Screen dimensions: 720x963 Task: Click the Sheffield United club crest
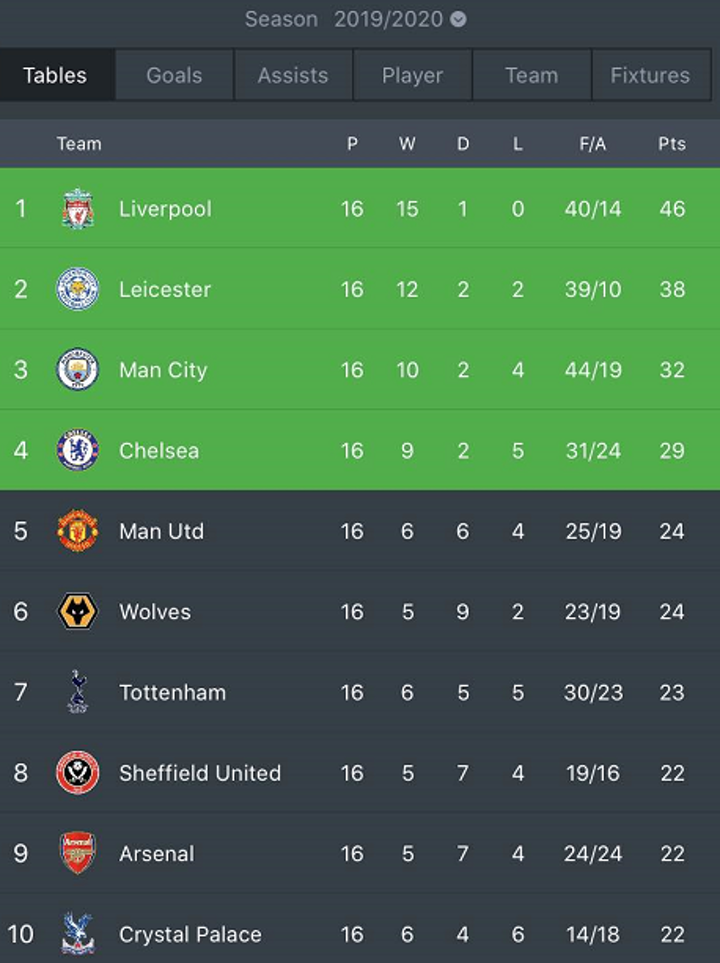tap(77, 773)
